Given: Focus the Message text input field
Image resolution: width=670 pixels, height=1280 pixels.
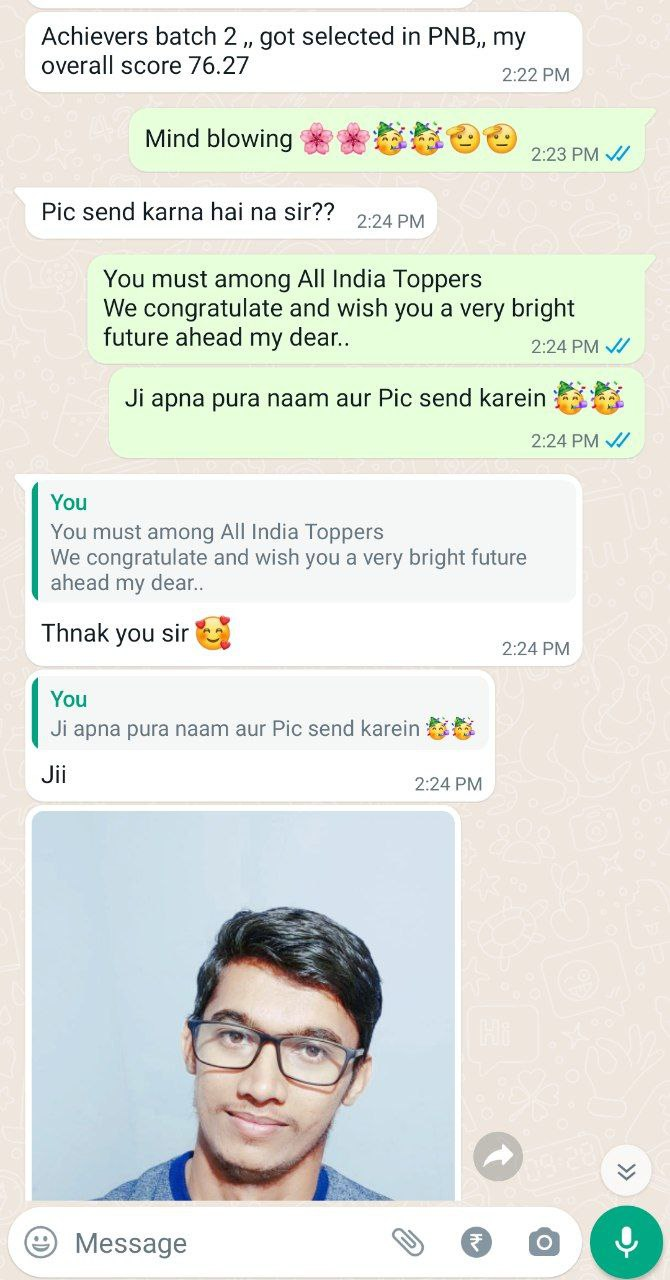Looking at the screenshot, I should click(x=225, y=1242).
